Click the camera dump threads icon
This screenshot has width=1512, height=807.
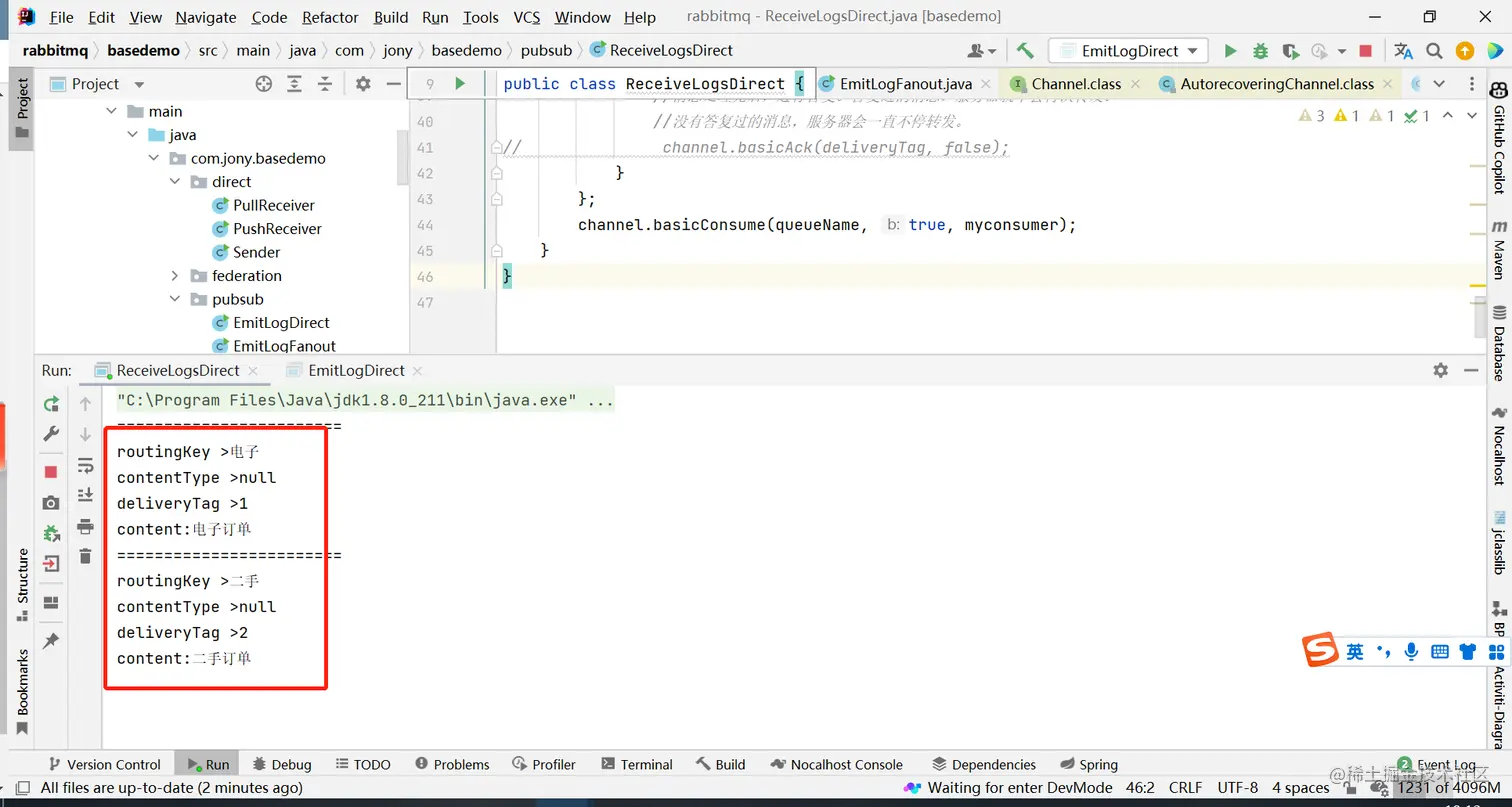pos(51,502)
